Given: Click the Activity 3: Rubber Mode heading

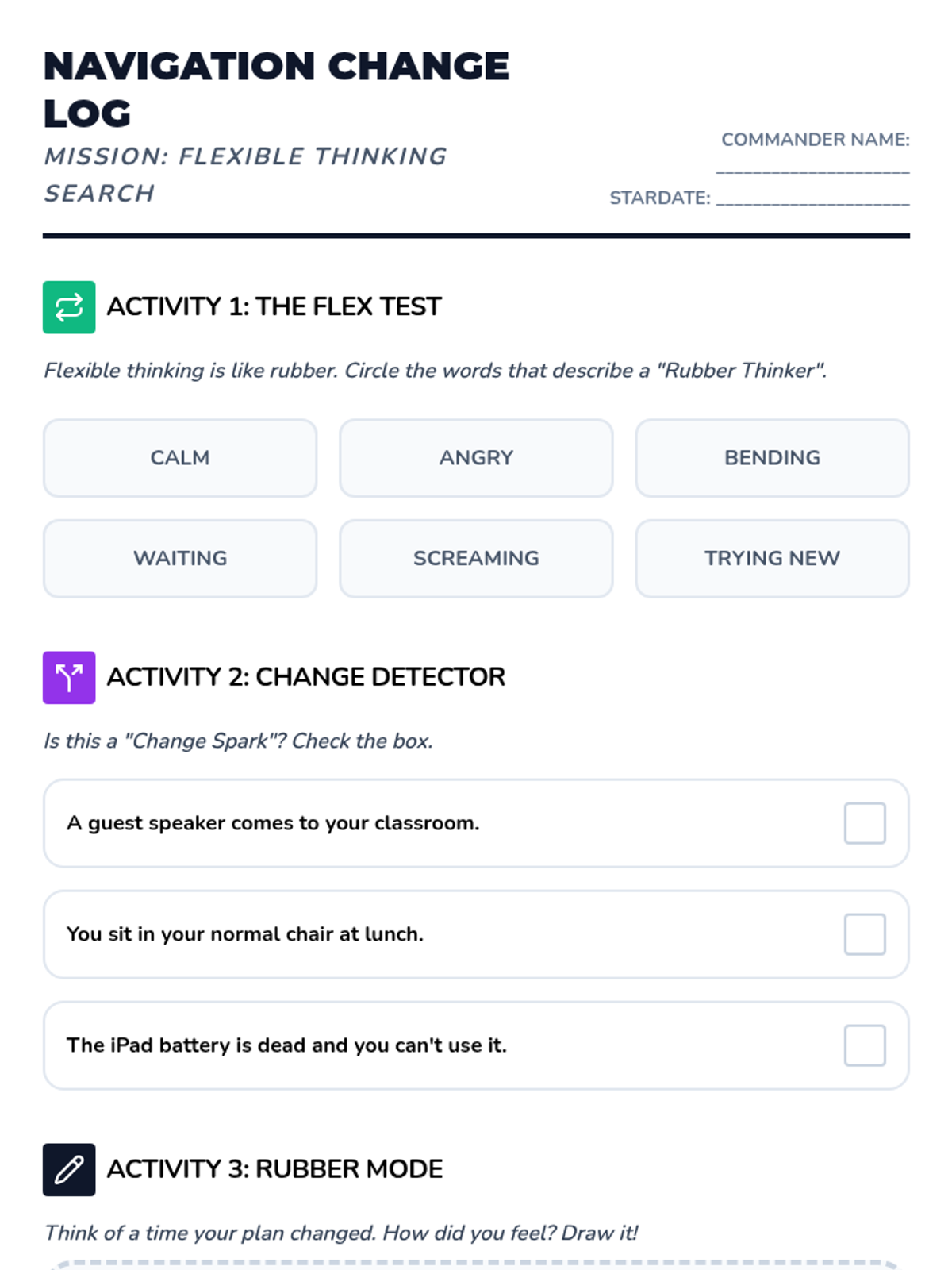Looking at the screenshot, I should click(274, 1169).
